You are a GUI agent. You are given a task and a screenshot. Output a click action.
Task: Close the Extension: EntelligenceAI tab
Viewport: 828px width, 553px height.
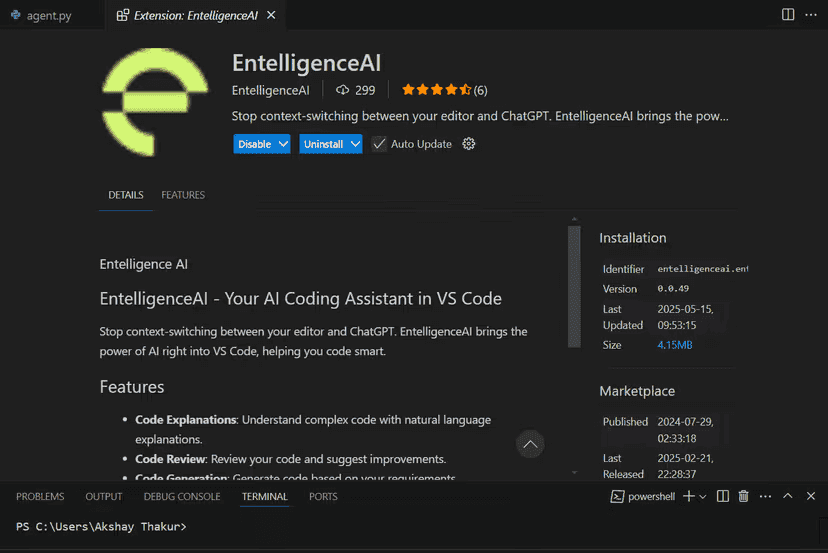271,15
